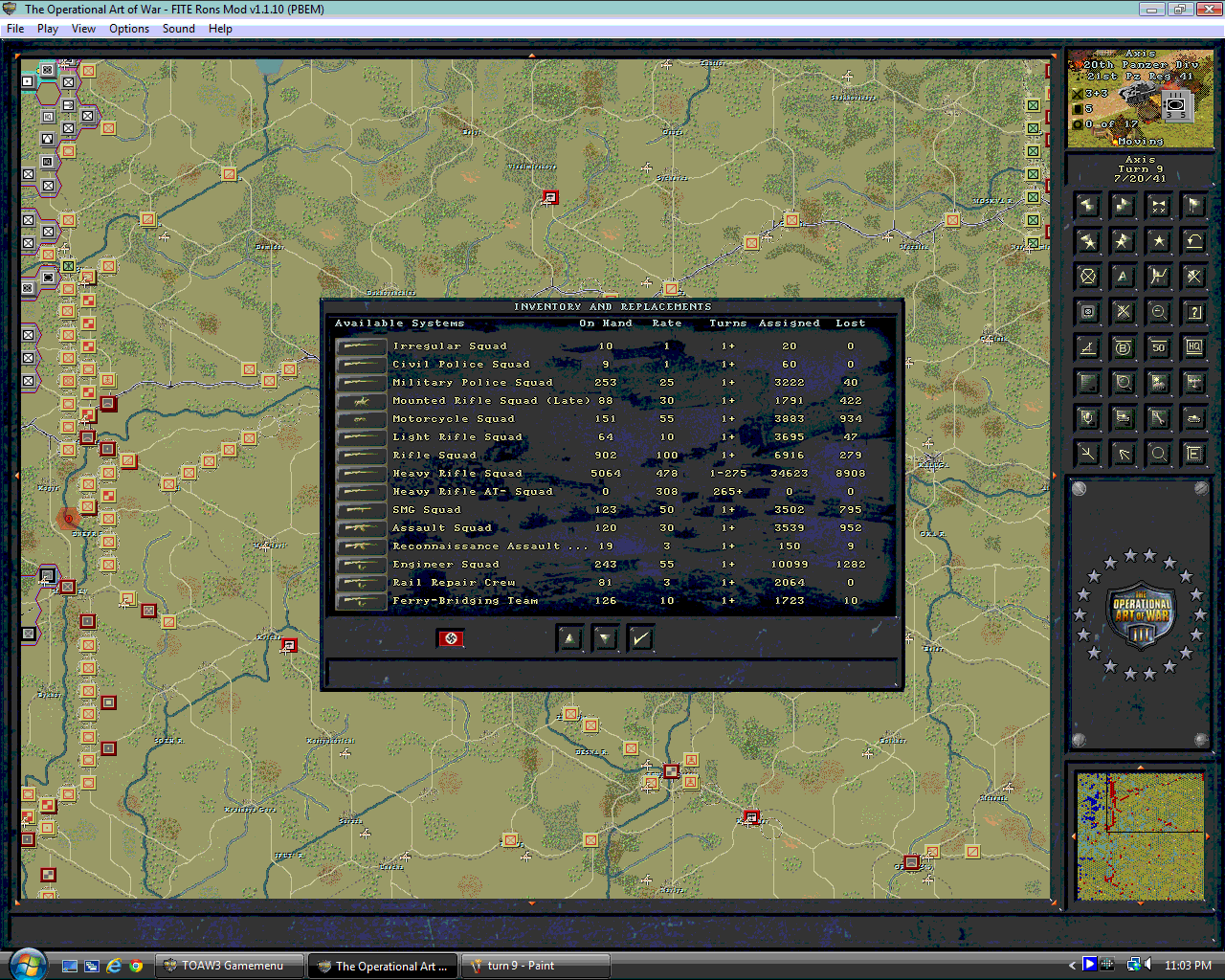The height and width of the screenshot is (980, 1225).
Task: Click the HQ icon button
Action: [x=1194, y=347]
